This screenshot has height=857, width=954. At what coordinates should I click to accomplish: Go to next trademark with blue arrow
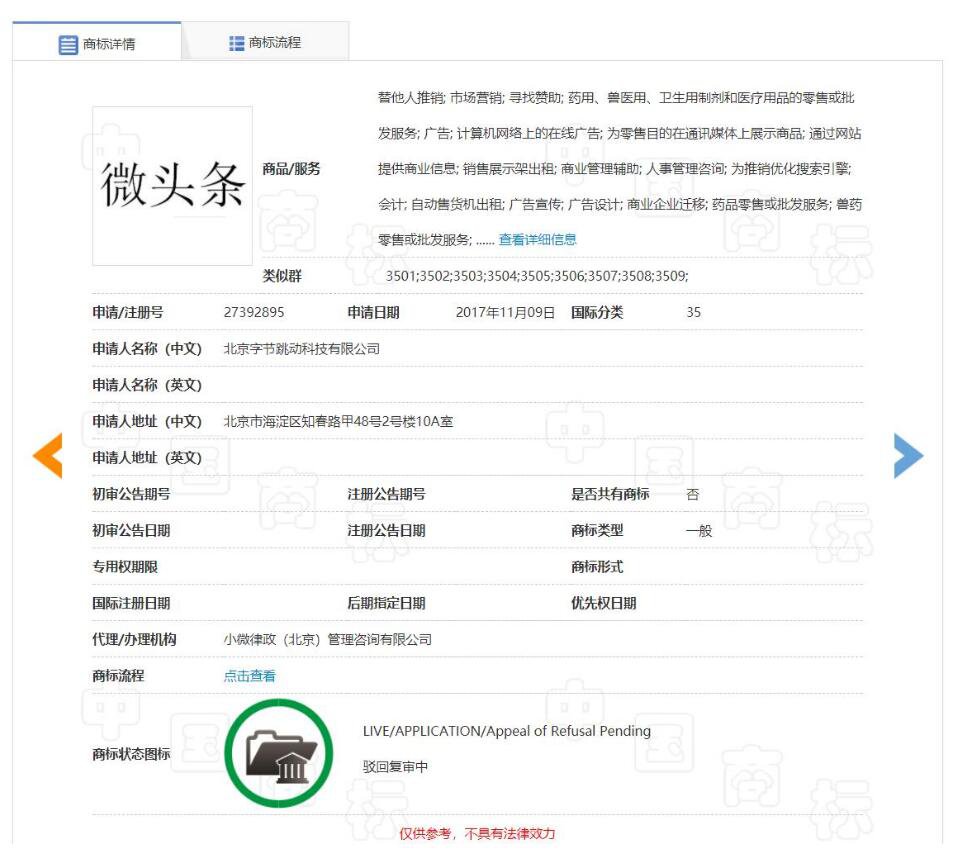(908, 456)
